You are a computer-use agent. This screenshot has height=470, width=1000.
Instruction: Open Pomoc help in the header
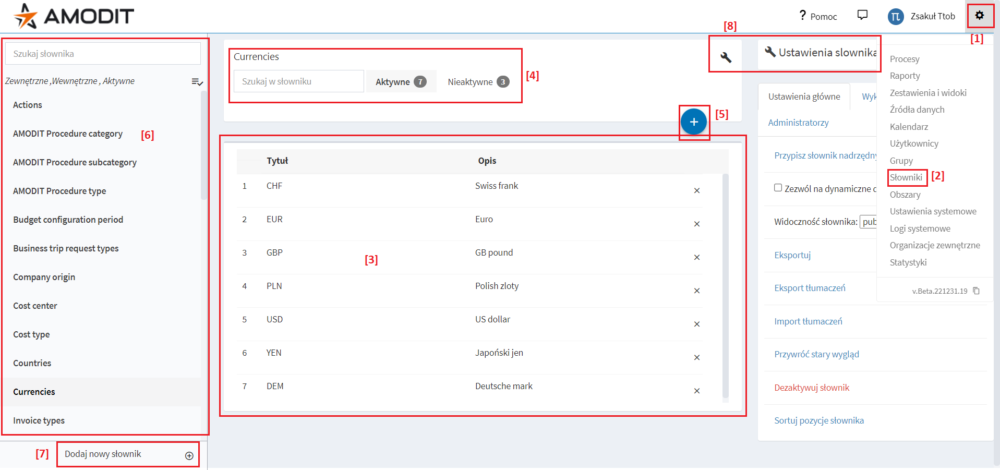pyautogui.click(x=817, y=16)
